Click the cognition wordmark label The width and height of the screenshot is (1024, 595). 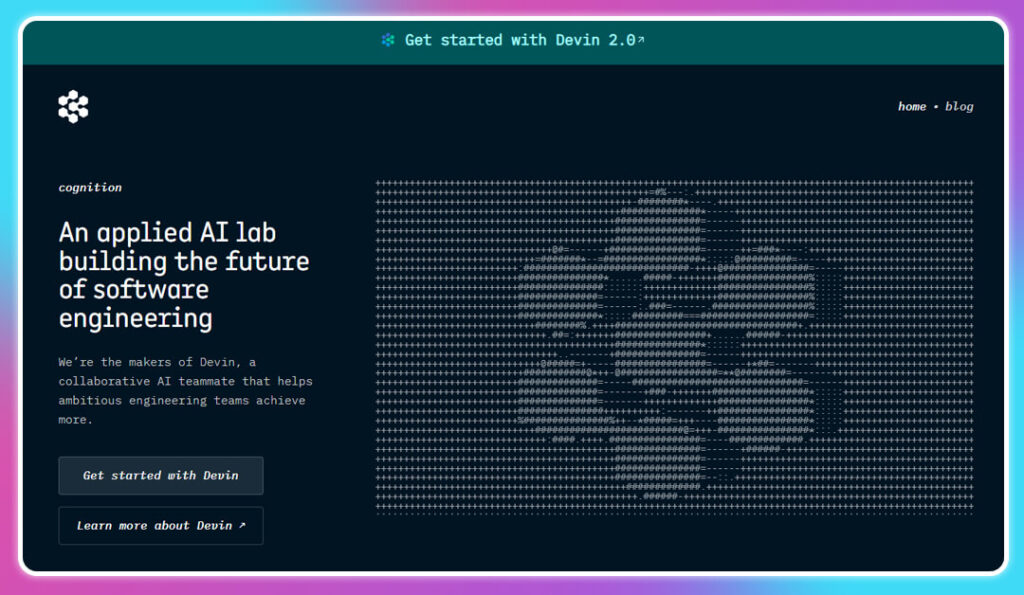[x=89, y=187]
